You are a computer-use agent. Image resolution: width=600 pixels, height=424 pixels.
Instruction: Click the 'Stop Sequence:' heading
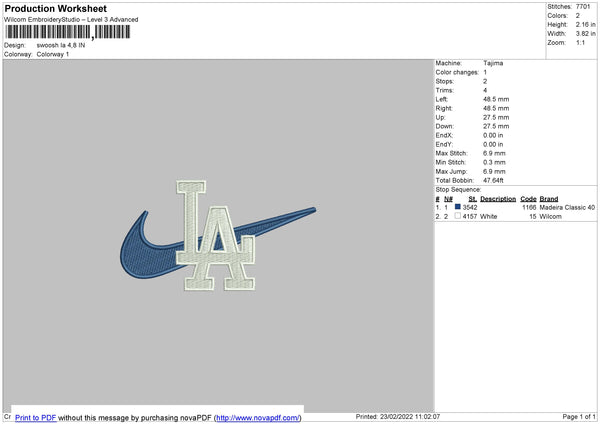(x=458, y=189)
